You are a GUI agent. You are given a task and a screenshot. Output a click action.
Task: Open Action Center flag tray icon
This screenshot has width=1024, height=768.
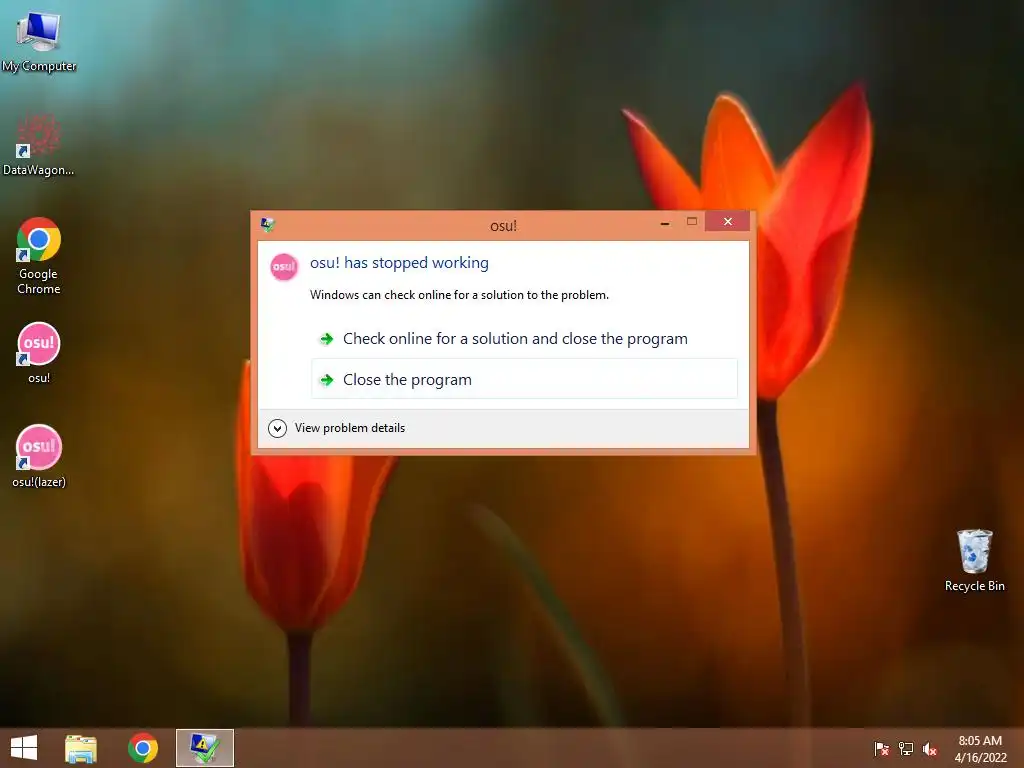tap(881, 748)
